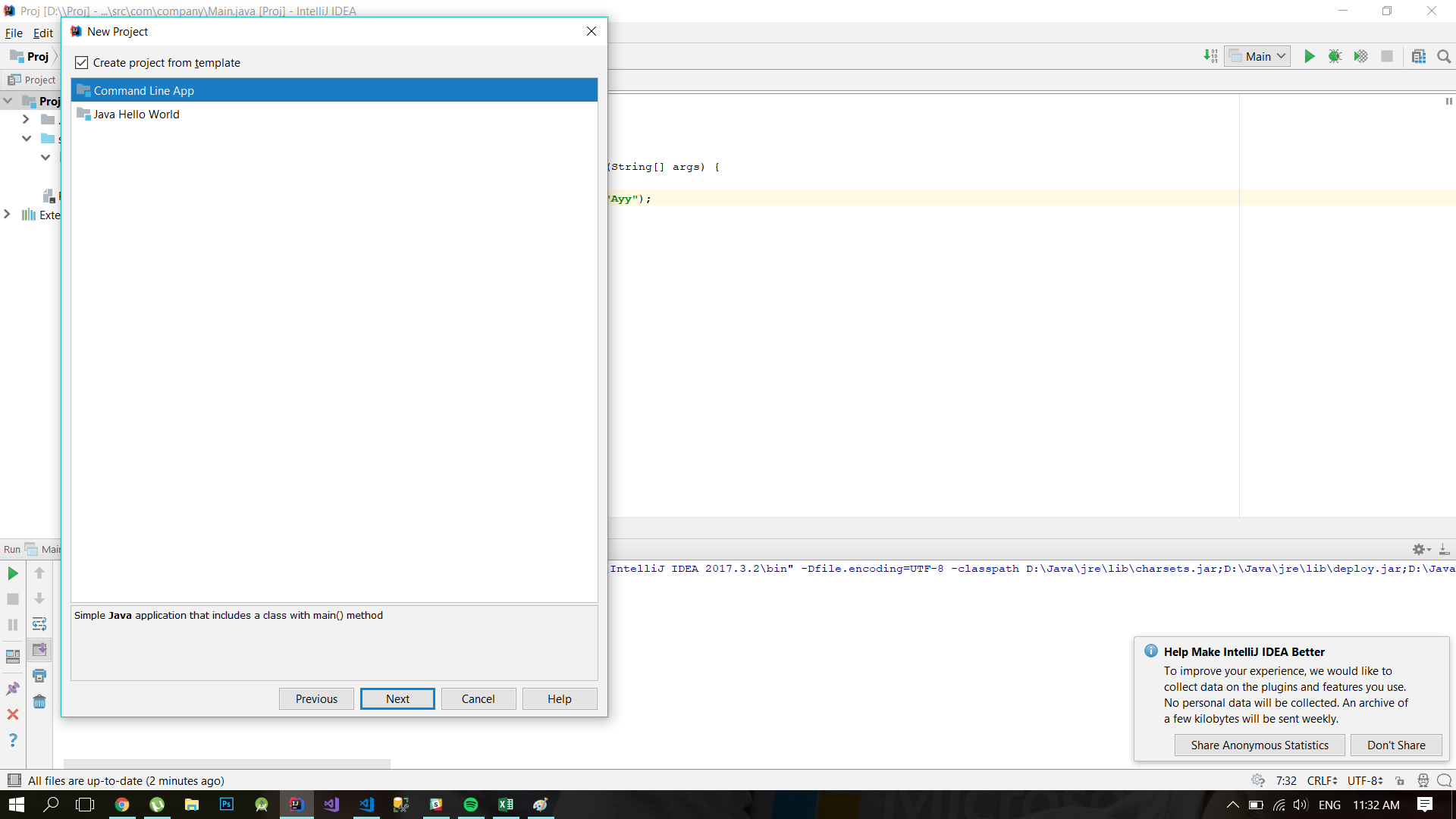Cancel the New Project dialog

coord(479,698)
